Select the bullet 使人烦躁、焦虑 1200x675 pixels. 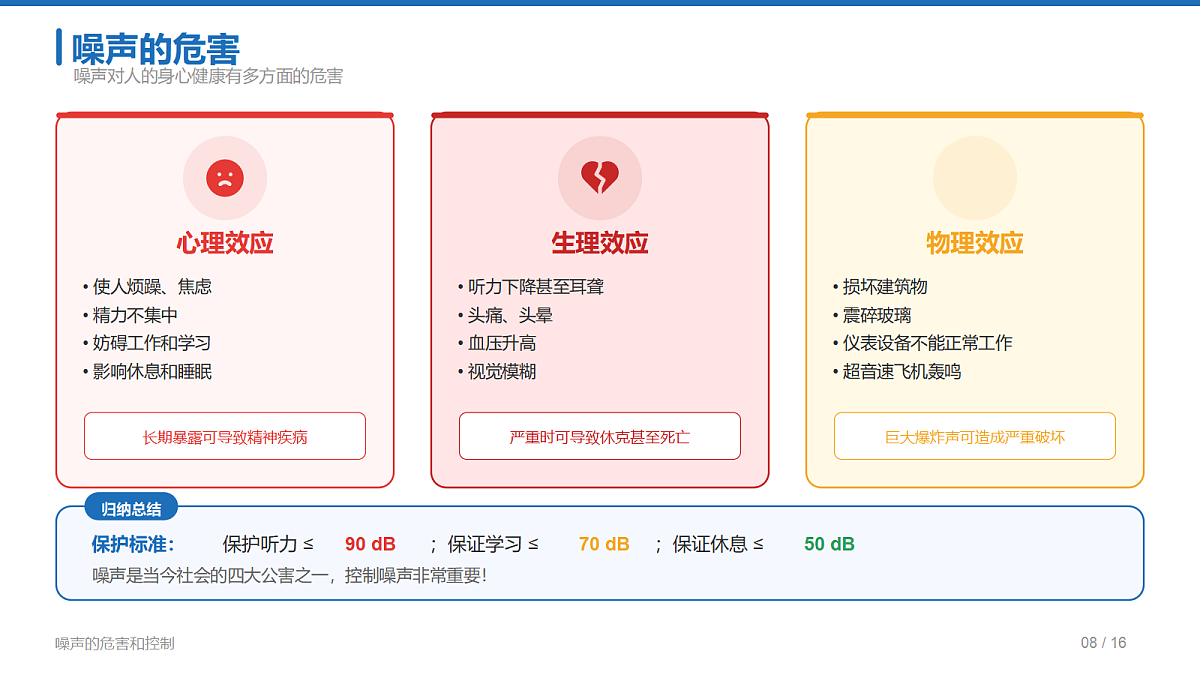(x=147, y=287)
